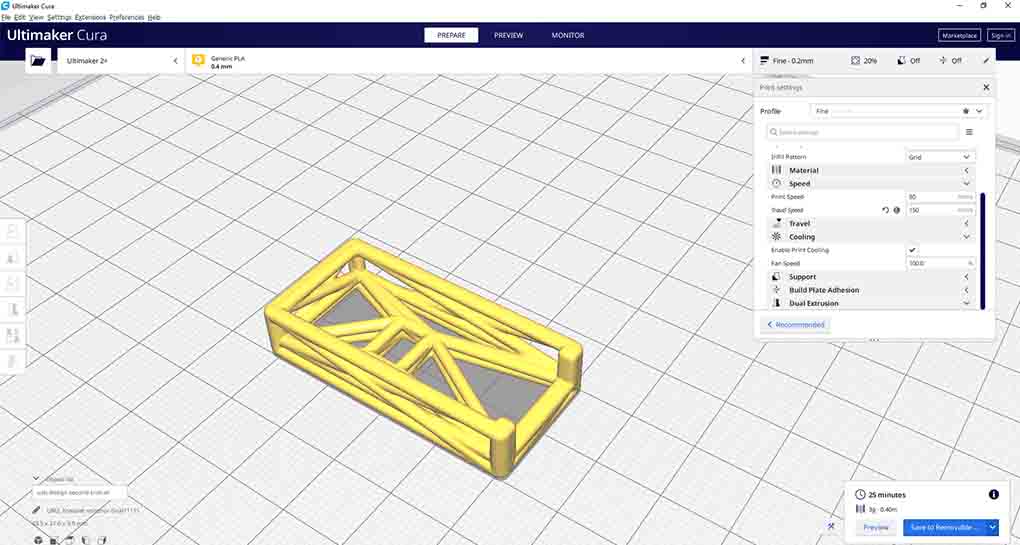Click the Print Speed value field
The height and width of the screenshot is (545, 1020).
coord(941,197)
